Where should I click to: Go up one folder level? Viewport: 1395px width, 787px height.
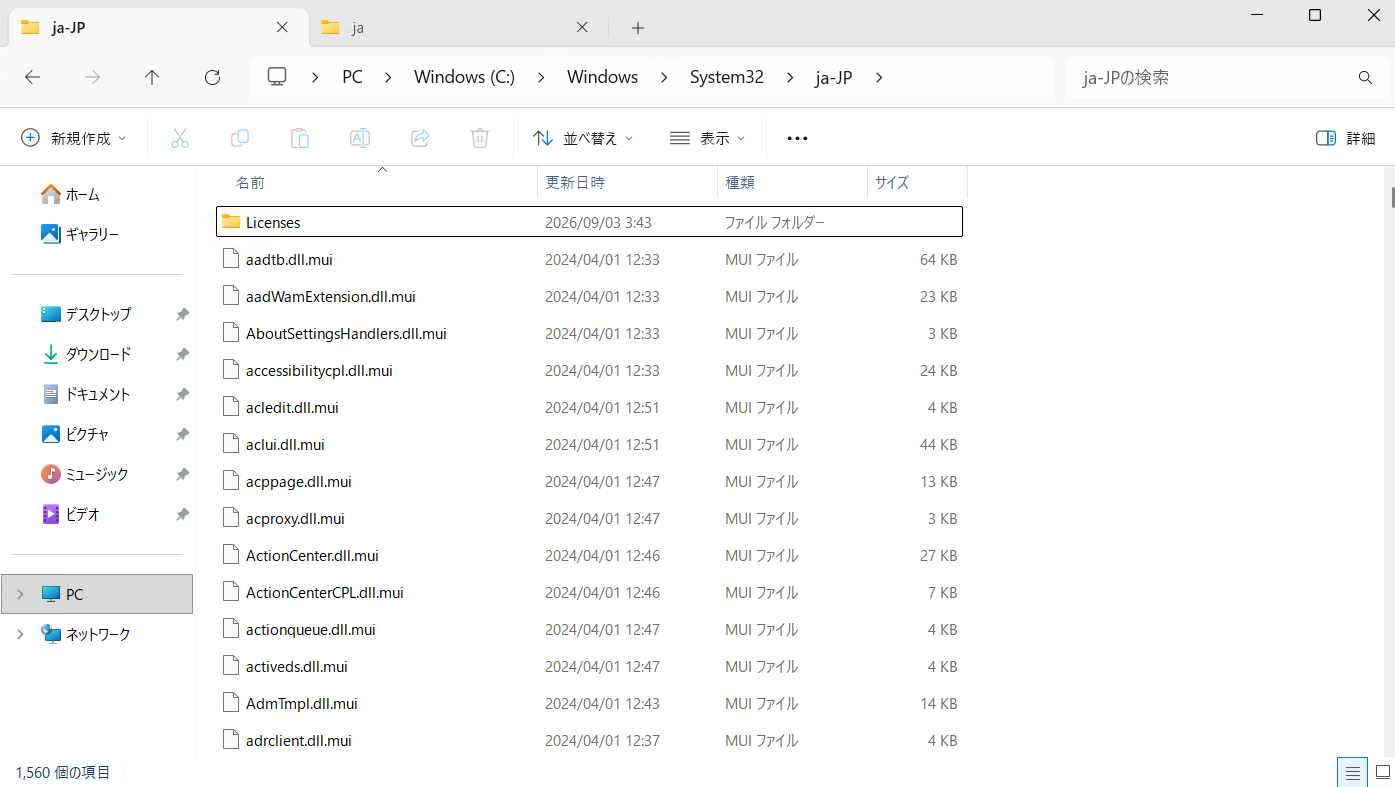152,77
